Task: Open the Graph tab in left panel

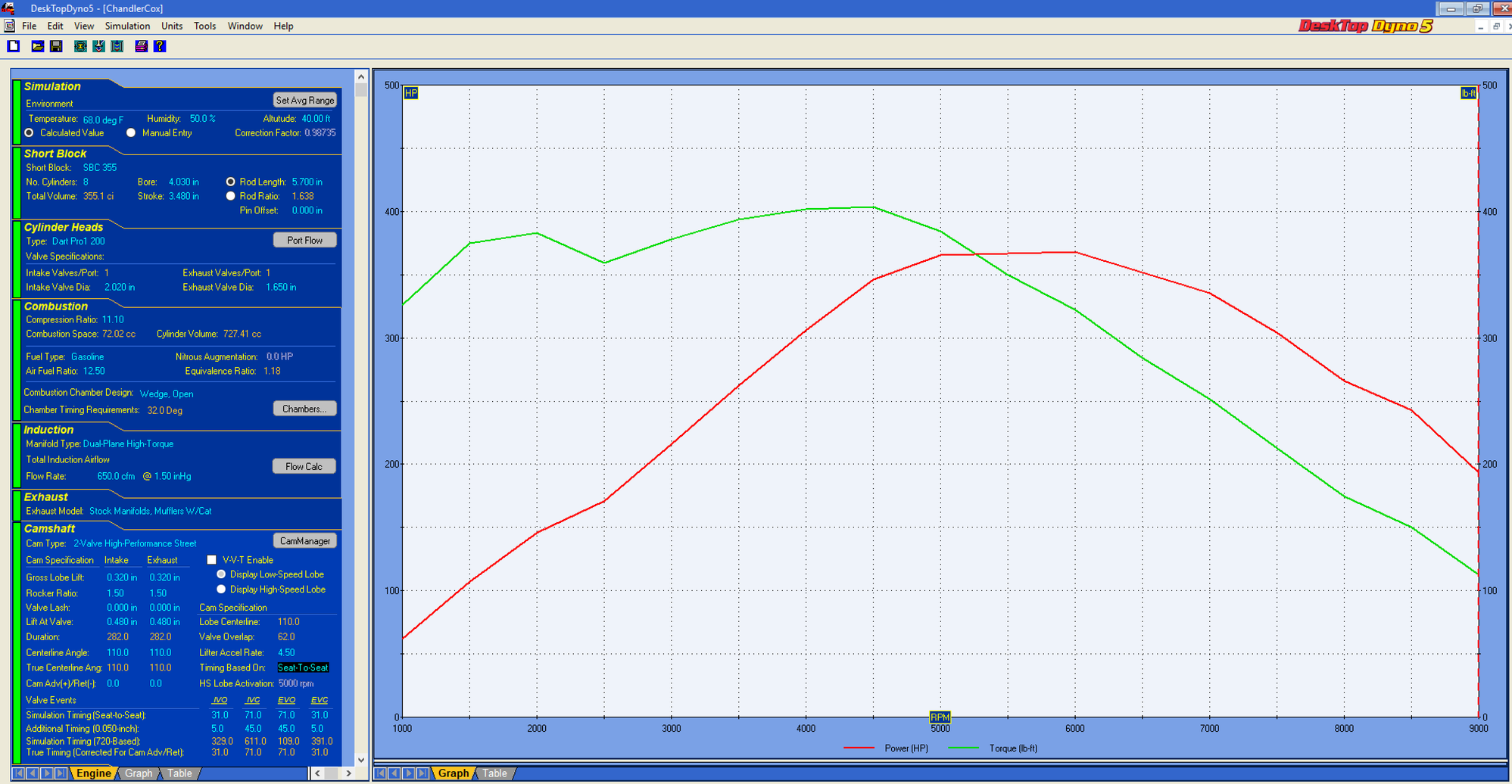Action: (x=139, y=773)
